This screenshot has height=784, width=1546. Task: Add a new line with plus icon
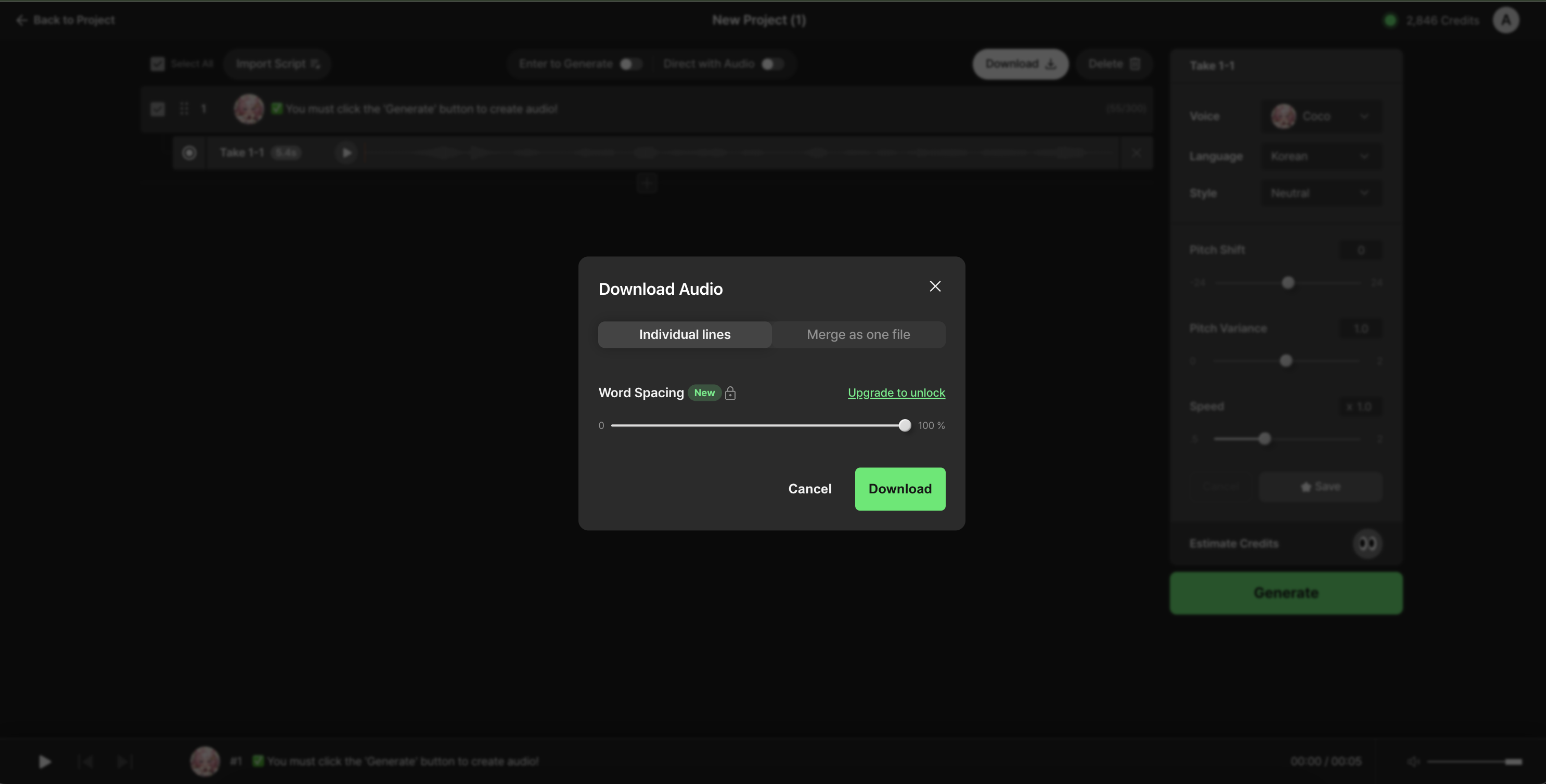[647, 183]
